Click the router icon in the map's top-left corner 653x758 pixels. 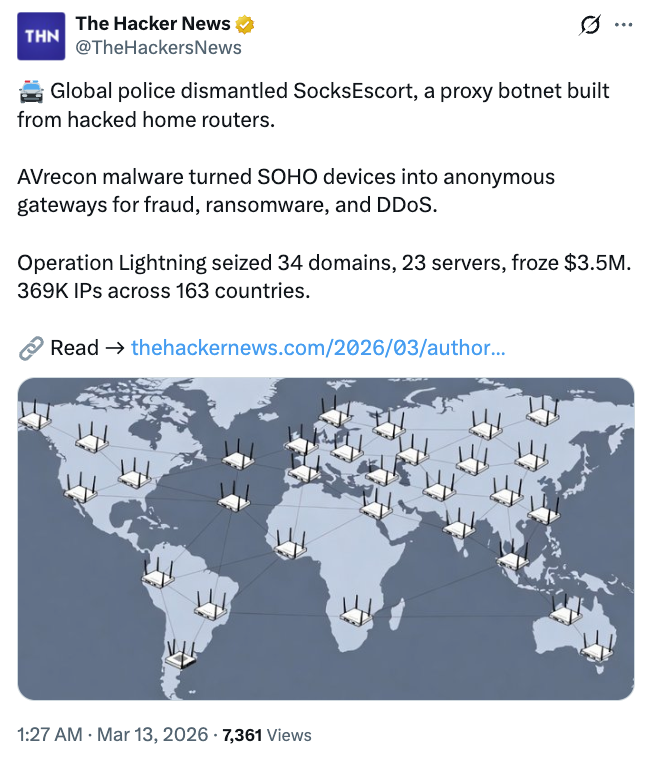click(34, 415)
